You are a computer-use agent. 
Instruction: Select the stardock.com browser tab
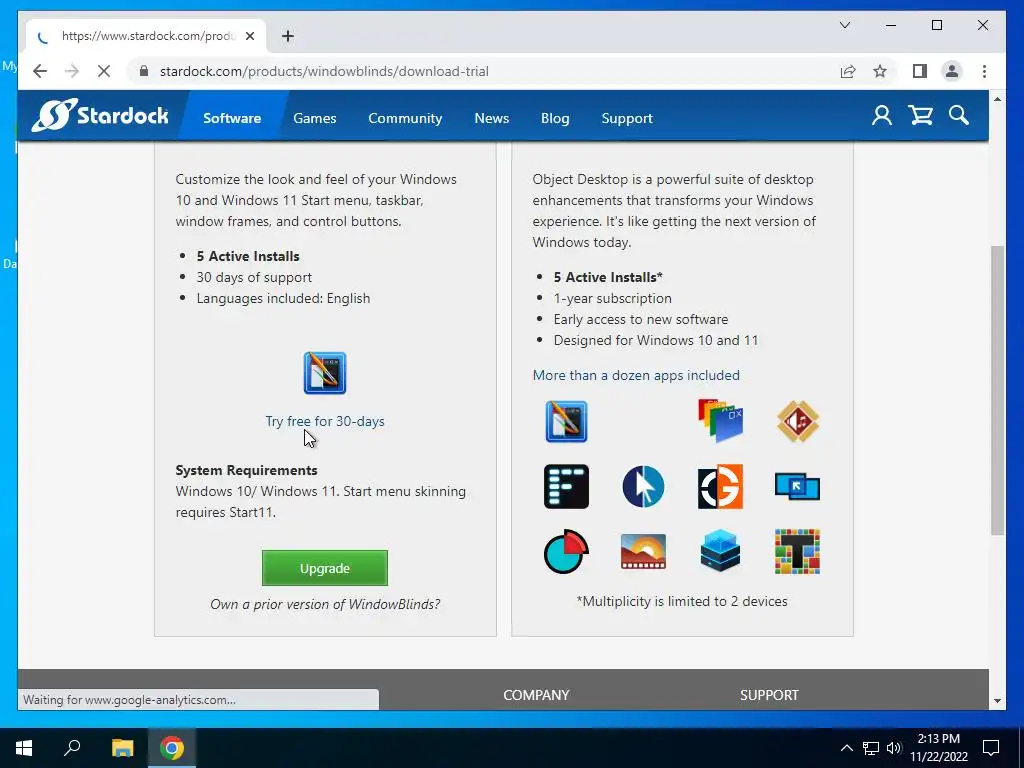click(146, 36)
